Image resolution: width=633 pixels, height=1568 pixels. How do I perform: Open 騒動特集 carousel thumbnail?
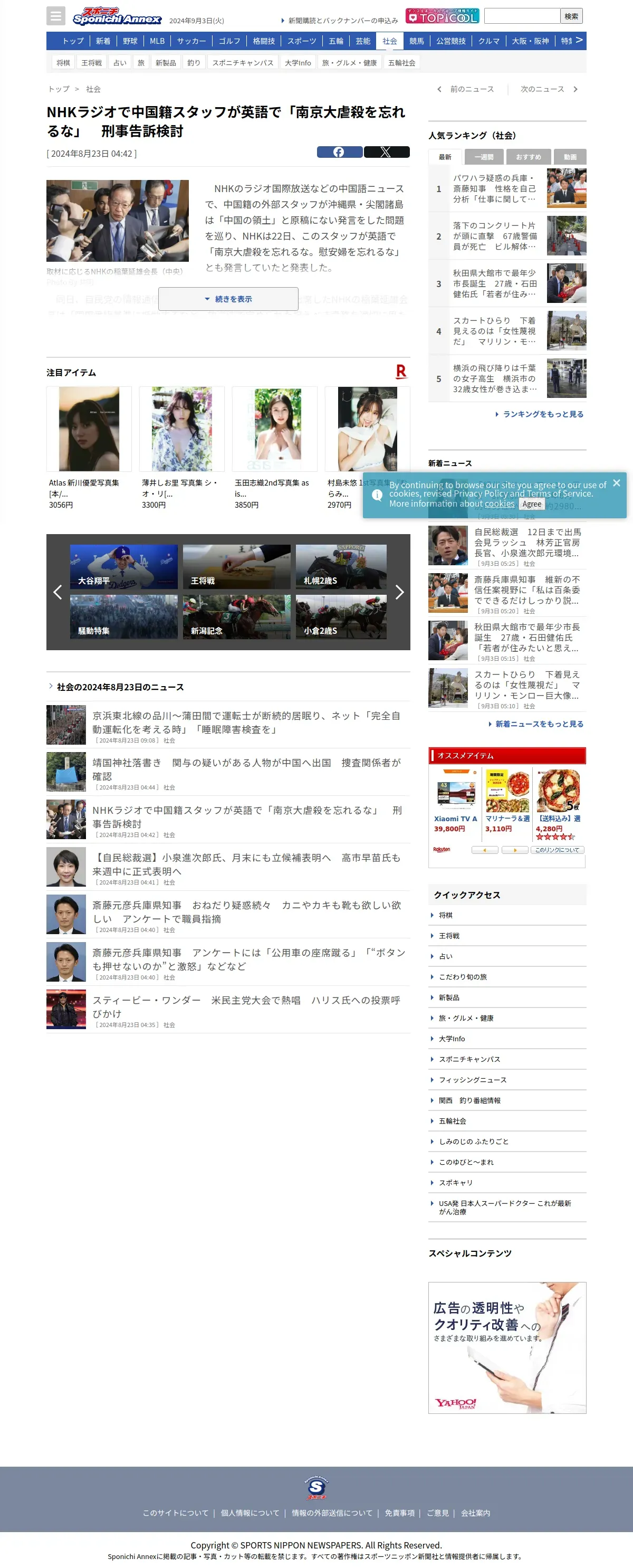123,616
